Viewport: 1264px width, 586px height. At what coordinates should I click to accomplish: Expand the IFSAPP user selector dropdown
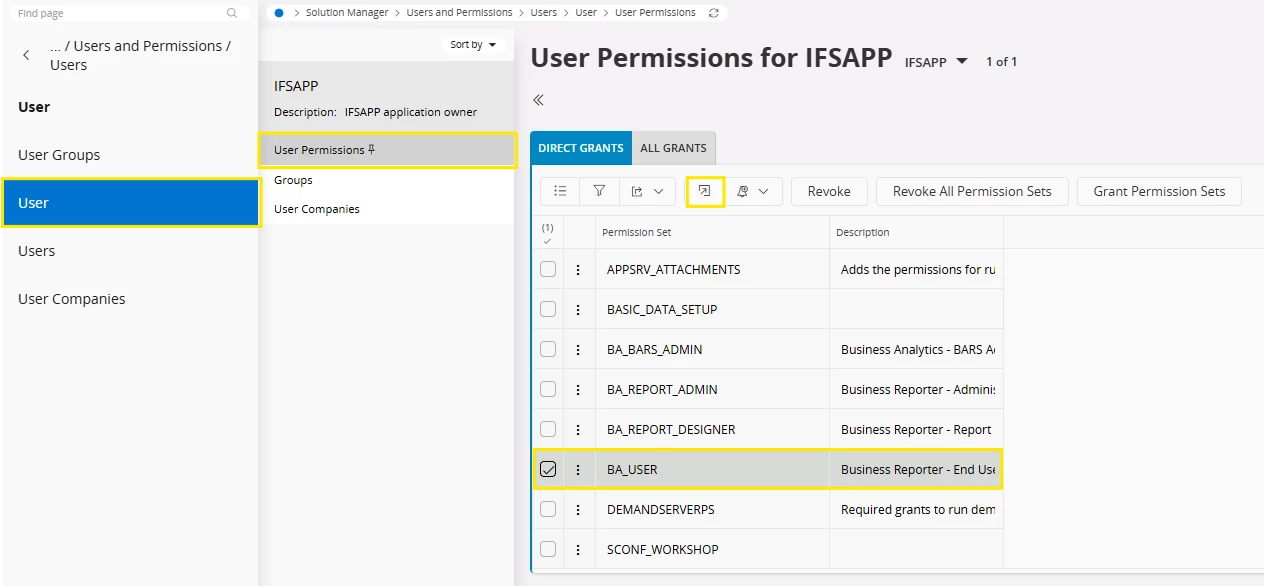(936, 62)
